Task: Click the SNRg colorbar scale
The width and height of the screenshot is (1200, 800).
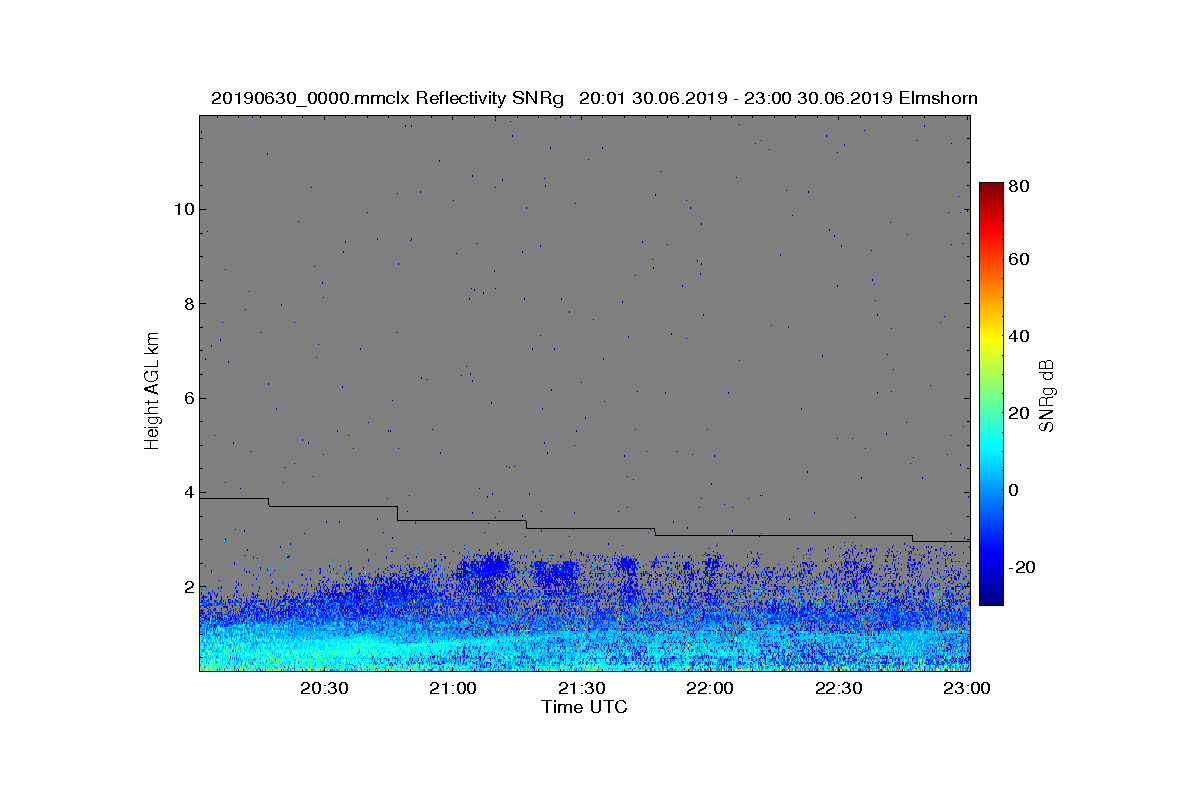Action: coord(991,394)
